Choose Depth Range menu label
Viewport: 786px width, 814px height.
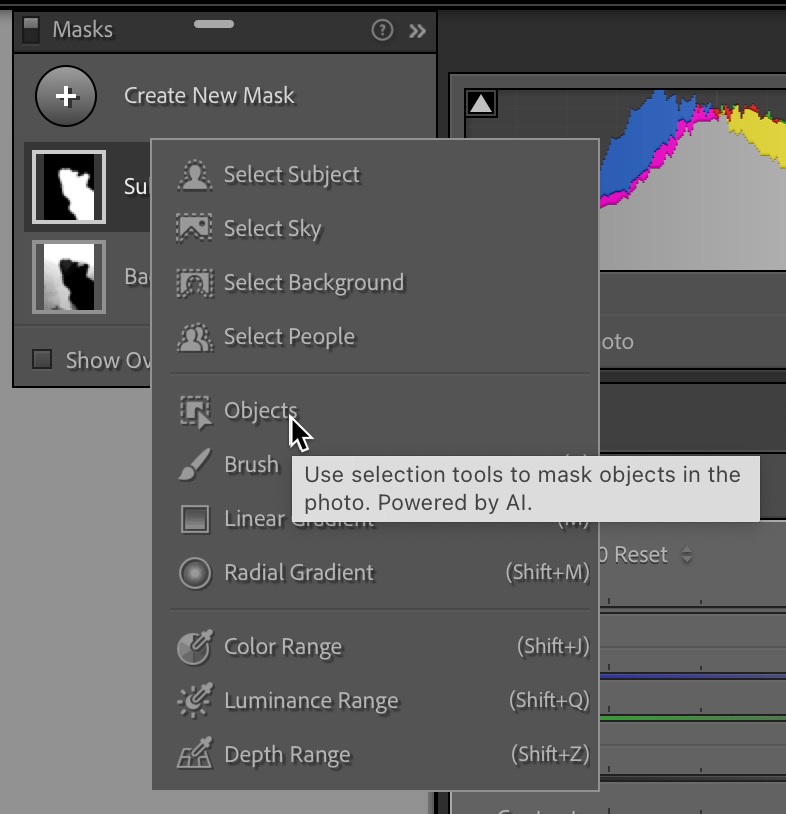click(288, 755)
